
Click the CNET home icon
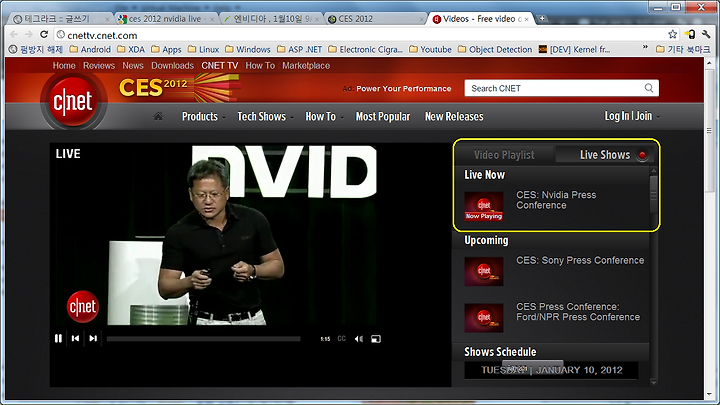[x=158, y=116]
